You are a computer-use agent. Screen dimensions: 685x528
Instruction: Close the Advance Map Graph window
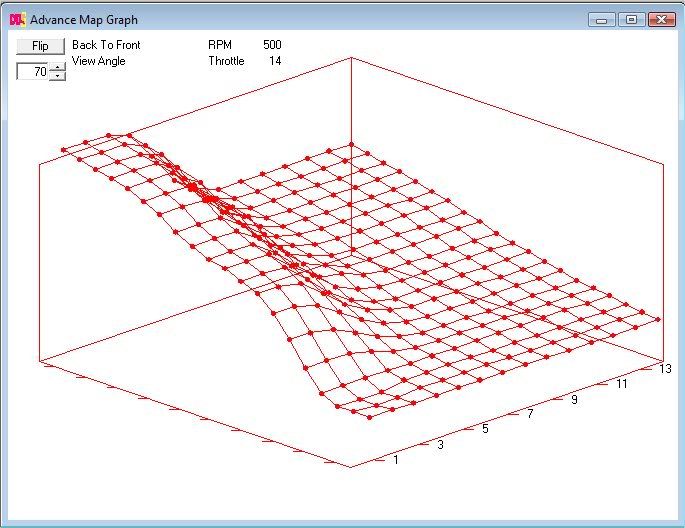pos(661,19)
